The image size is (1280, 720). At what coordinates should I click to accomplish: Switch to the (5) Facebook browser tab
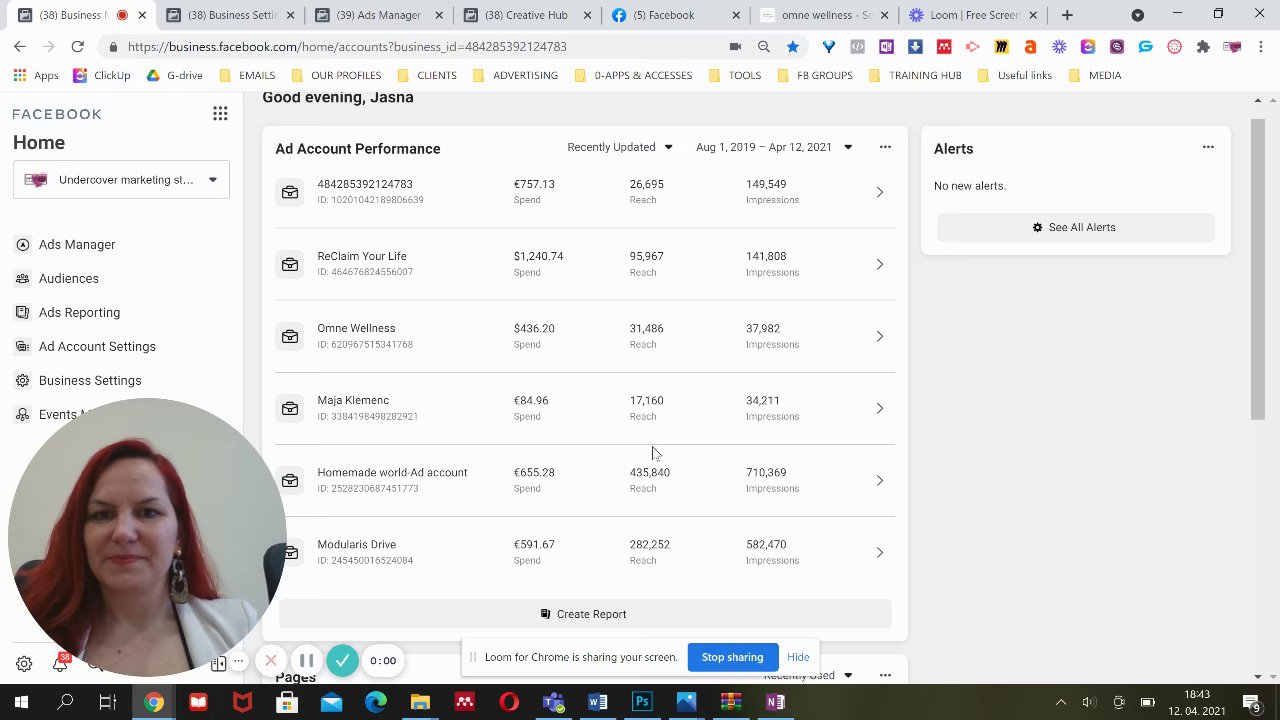(678, 15)
